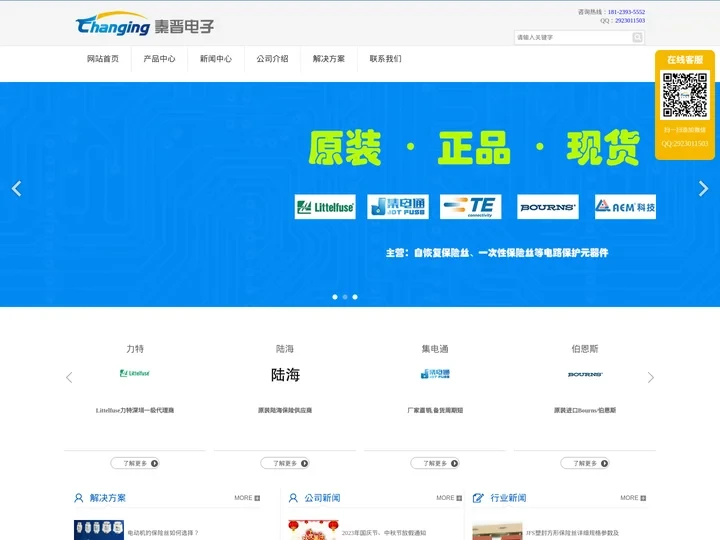Click the 解决方案 section heading

click(107, 498)
